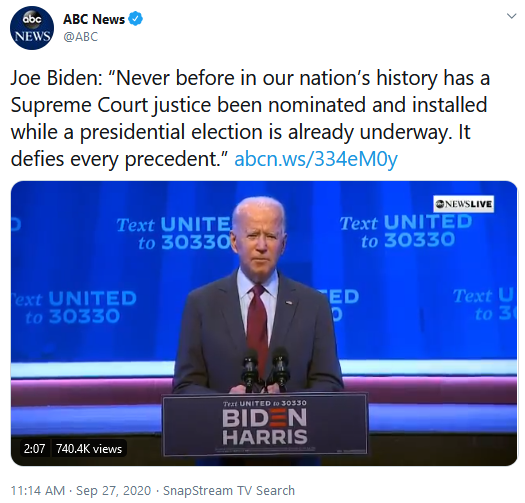Click the Joe Biden quote opening line
525x503 pixels.
[x=250, y=78]
